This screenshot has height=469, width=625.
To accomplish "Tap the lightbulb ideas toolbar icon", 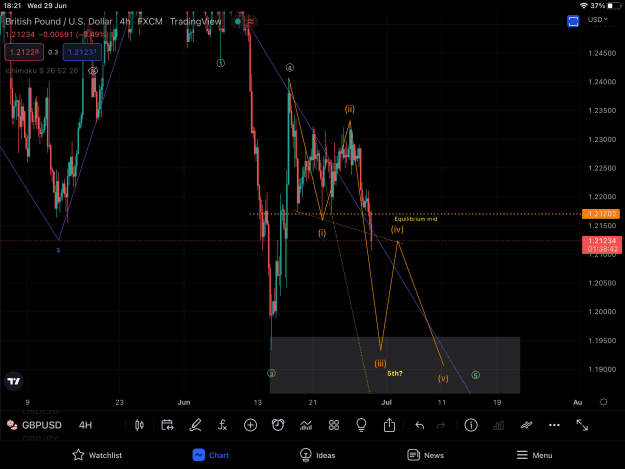I will [x=361, y=425].
